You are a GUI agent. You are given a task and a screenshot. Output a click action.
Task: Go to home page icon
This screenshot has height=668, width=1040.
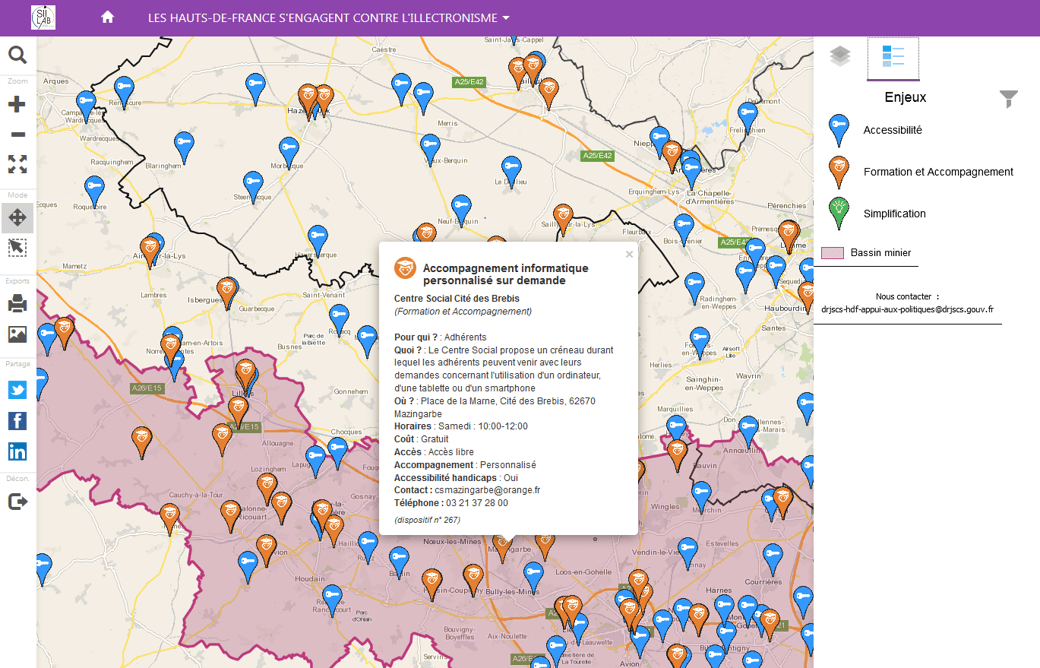pyautogui.click(x=107, y=17)
